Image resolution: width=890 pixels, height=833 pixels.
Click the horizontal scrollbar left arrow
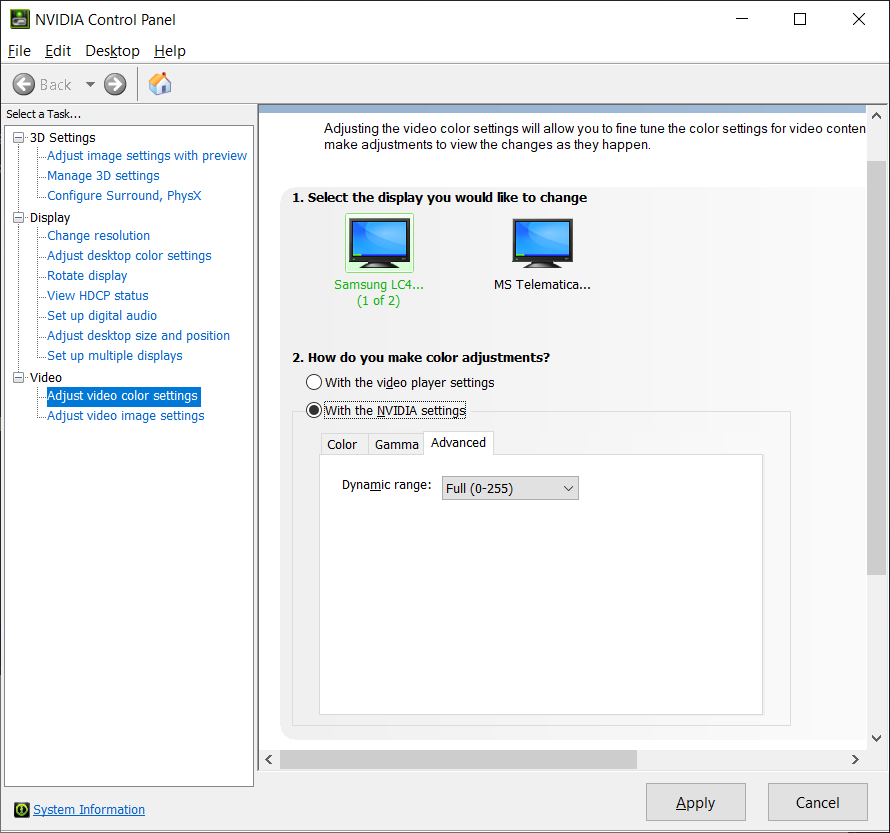coord(269,759)
